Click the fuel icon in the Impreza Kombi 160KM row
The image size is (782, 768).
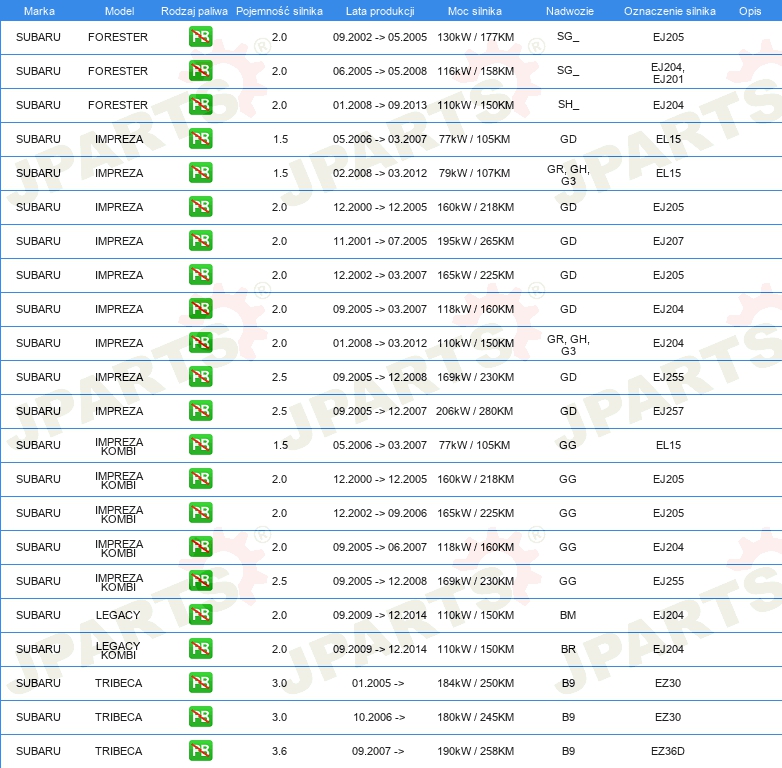[x=200, y=547]
